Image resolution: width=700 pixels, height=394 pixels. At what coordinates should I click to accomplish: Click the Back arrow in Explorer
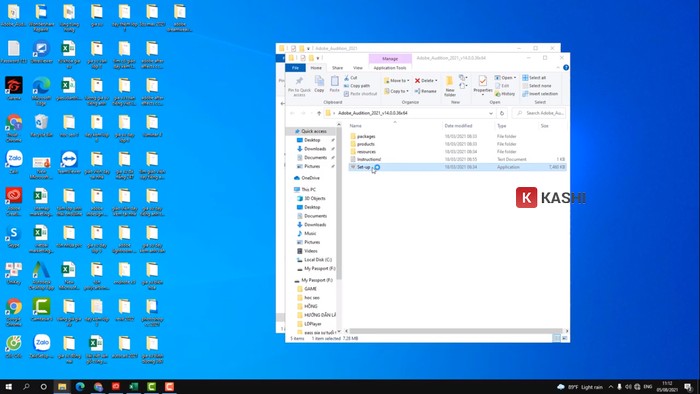coord(292,113)
